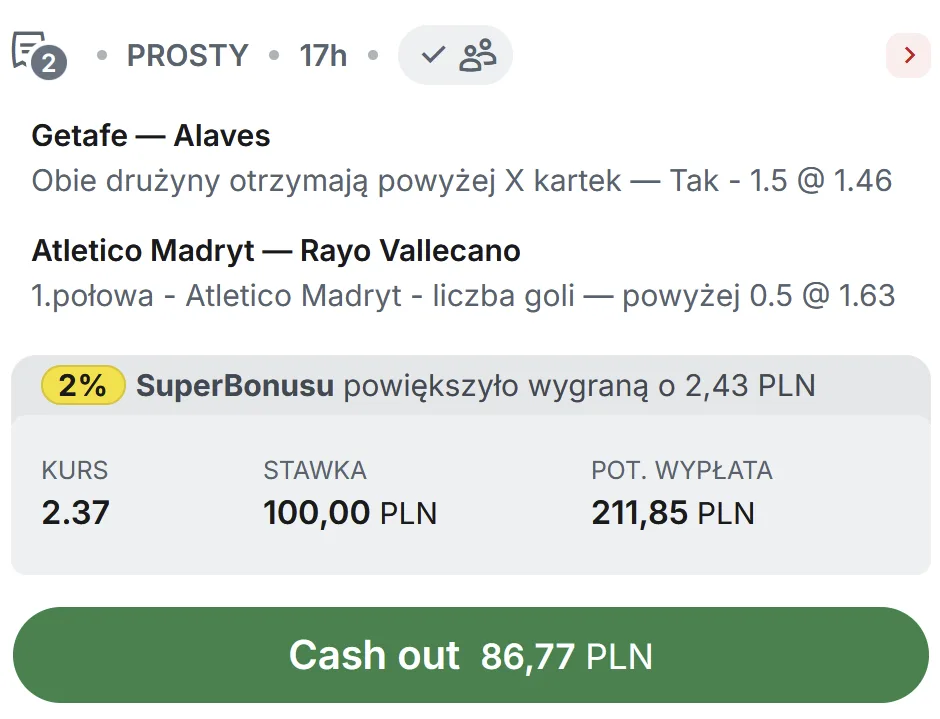Screen dimensions: 940x719
Task: Select the cards bet line under Getafe — Alaves
Action: (462, 181)
